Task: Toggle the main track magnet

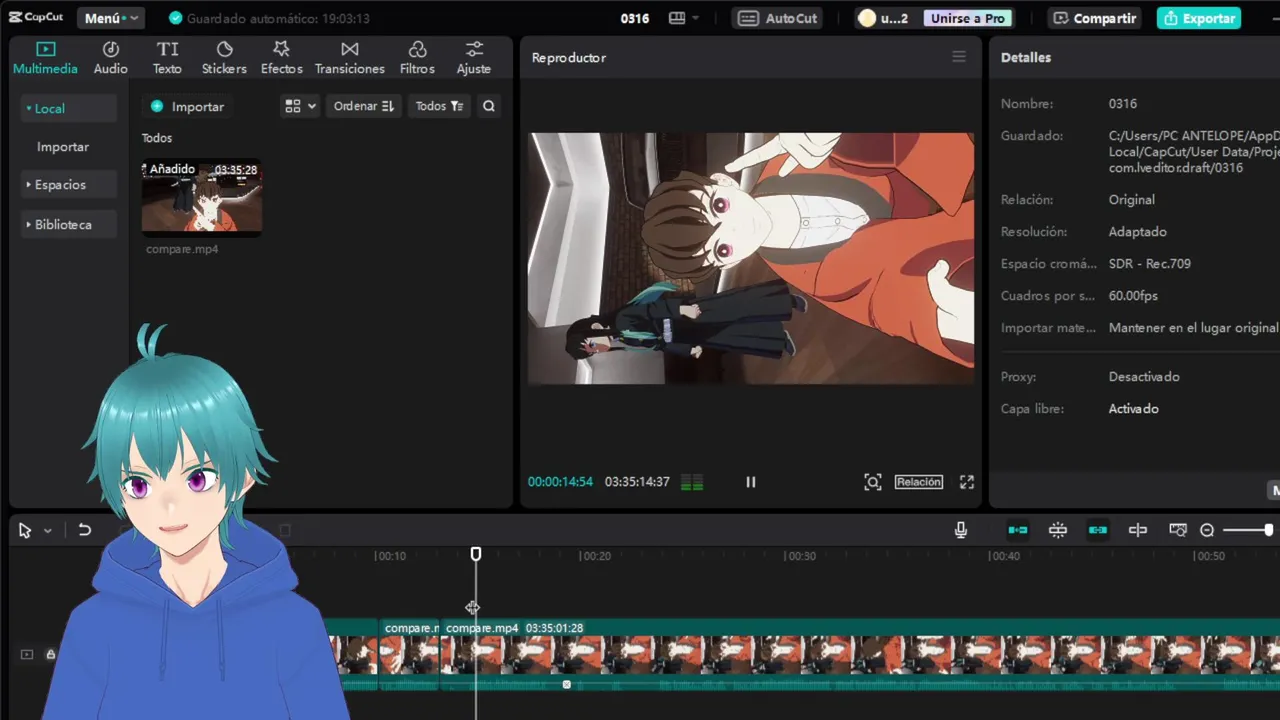Action: [1018, 530]
